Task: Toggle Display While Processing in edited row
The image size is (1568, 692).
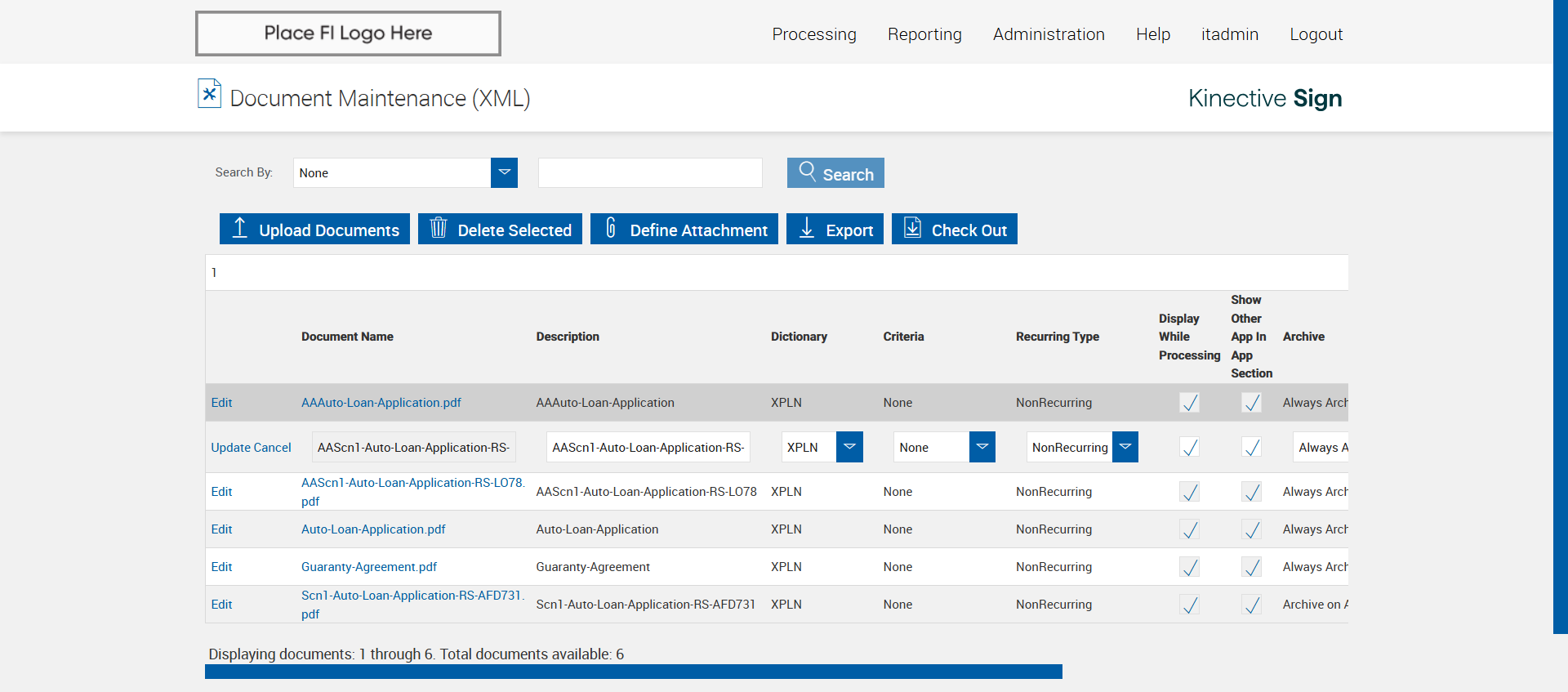Action: pyautogui.click(x=1190, y=447)
